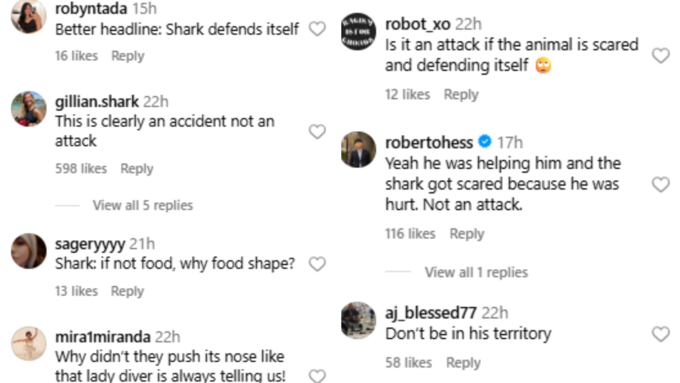Image resolution: width=680 pixels, height=383 pixels.
Task: Like gillian.shark's comment with the heart
Action: coord(317,131)
